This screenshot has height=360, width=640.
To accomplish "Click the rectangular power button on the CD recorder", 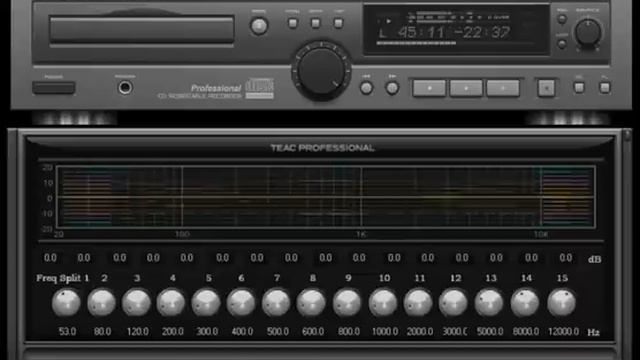I will (x=53, y=88).
